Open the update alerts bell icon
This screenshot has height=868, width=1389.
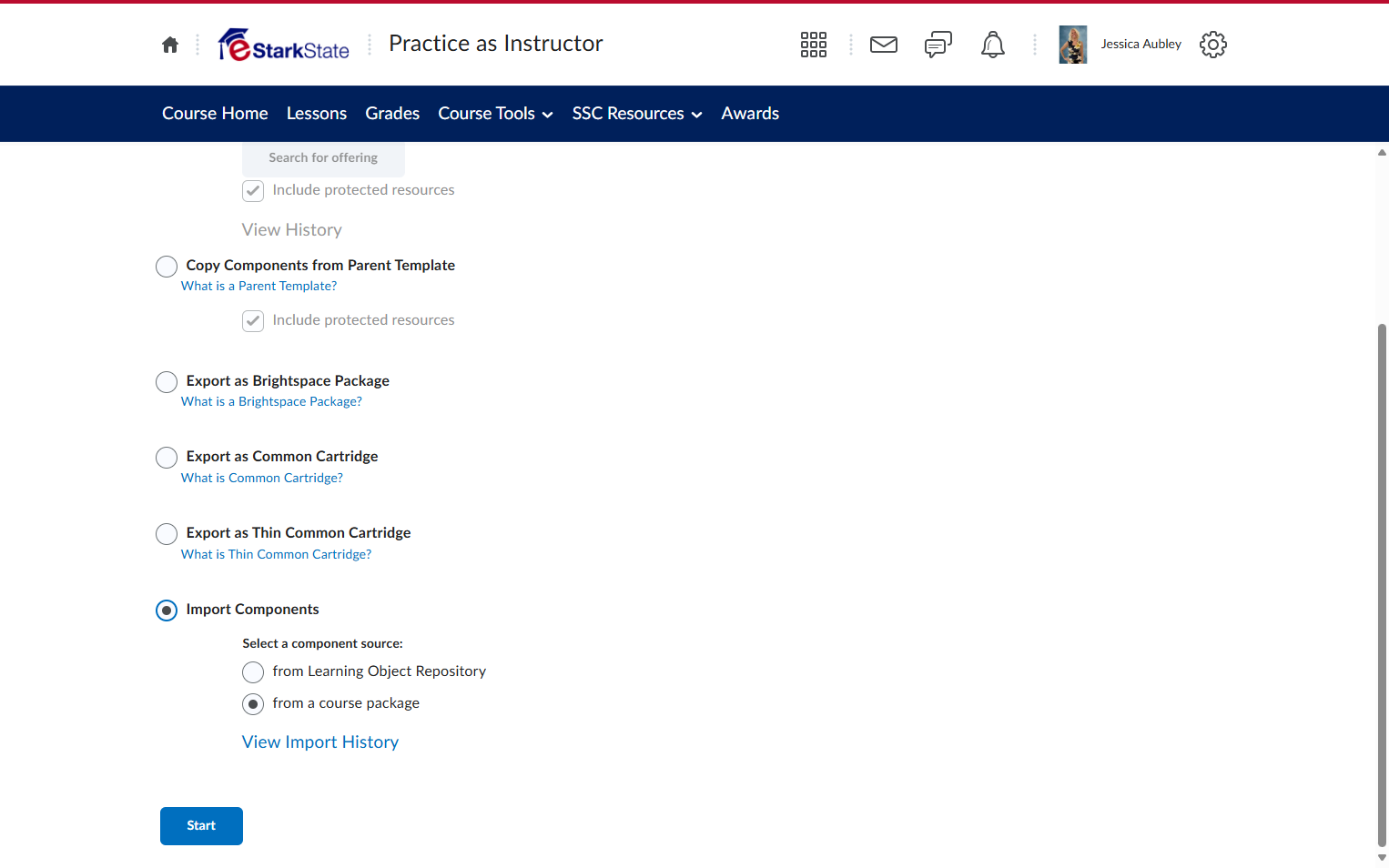click(x=993, y=45)
